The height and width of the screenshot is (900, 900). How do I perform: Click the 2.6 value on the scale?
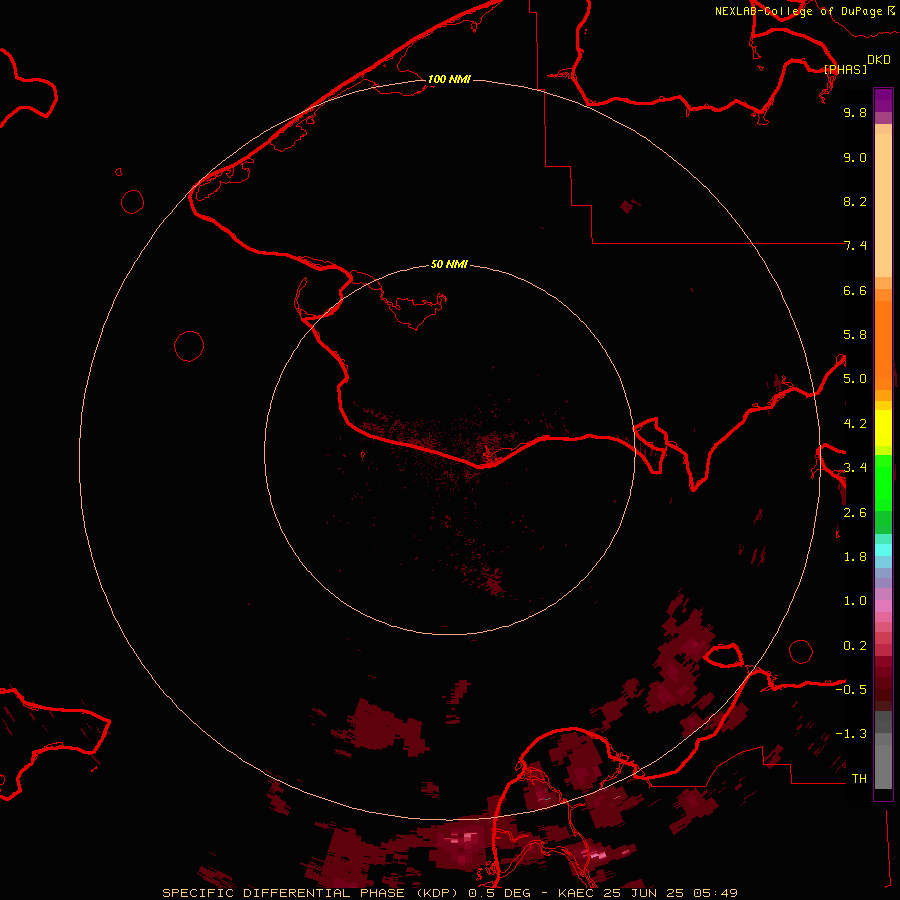tap(855, 513)
